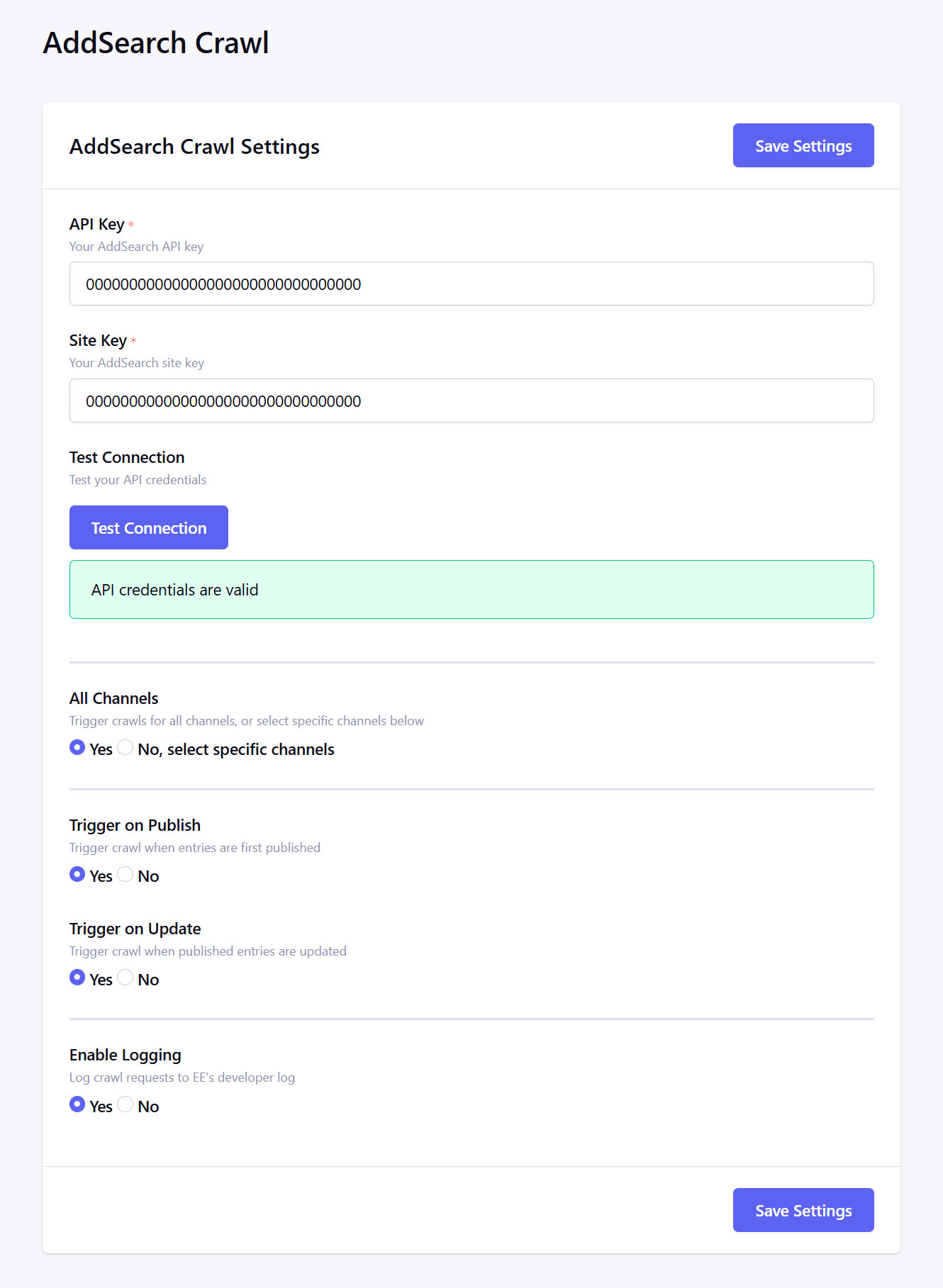The height and width of the screenshot is (1288, 943).
Task: Select Yes under Enable Logging
Action: (x=77, y=1104)
